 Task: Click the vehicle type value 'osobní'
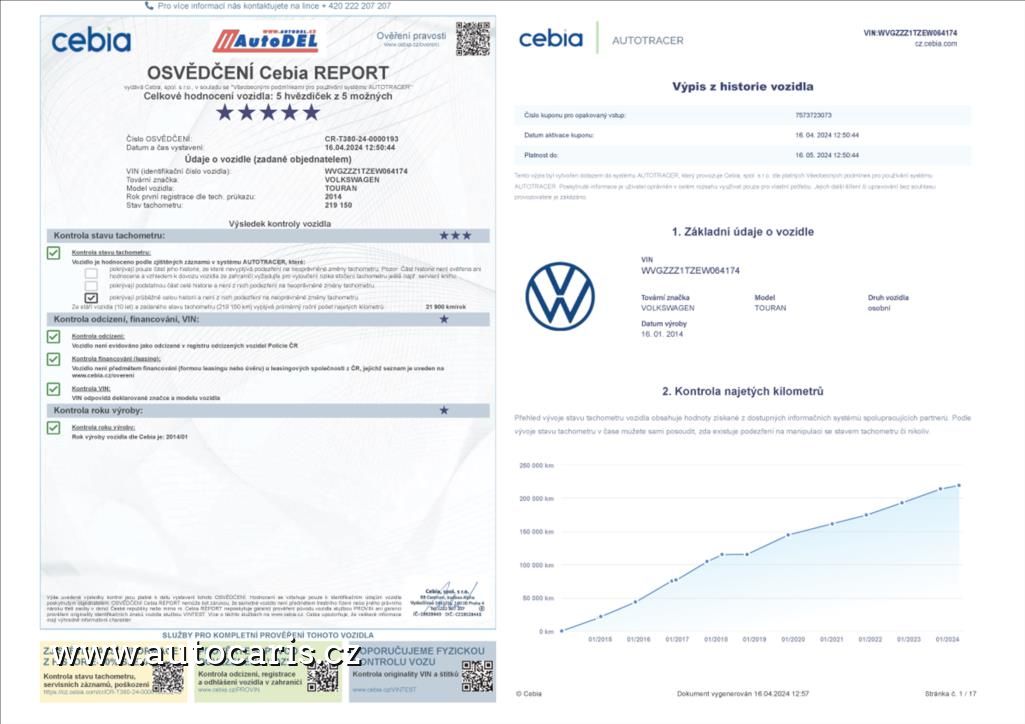point(879,308)
